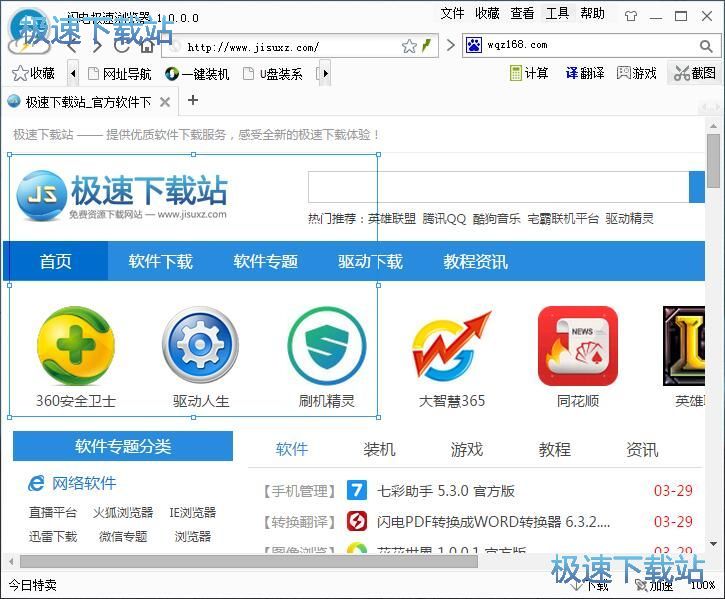Close the 极速下载站 tab
This screenshot has height=599, width=725.
coord(165,102)
